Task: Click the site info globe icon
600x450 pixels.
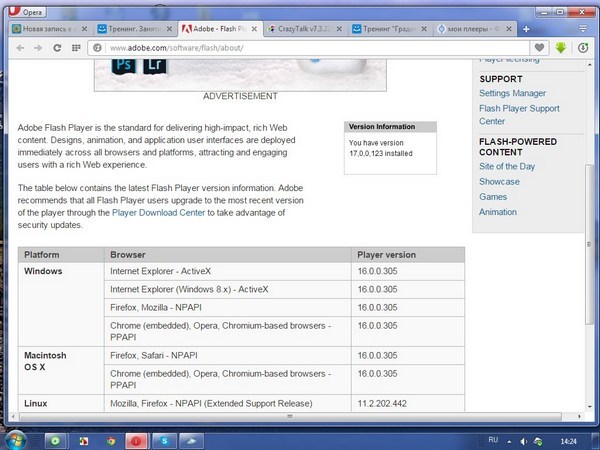Action: click(98, 48)
